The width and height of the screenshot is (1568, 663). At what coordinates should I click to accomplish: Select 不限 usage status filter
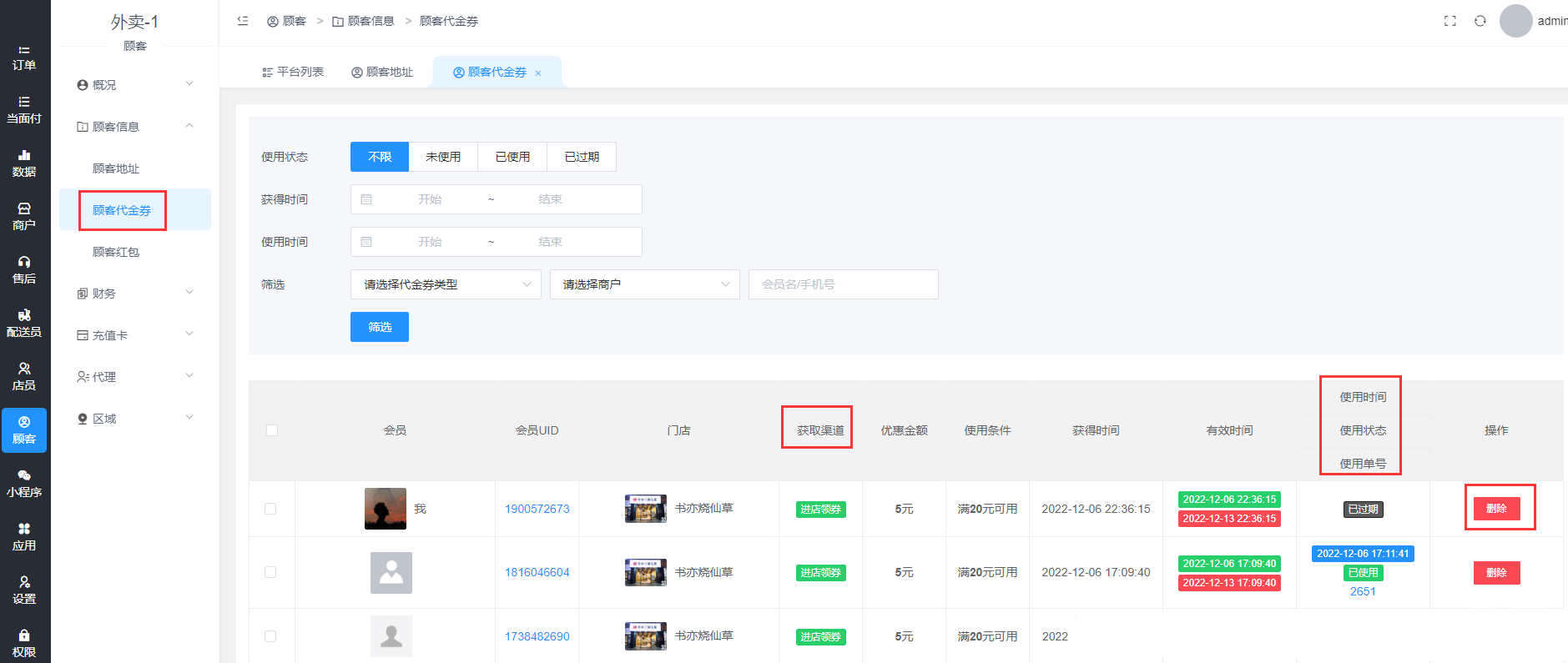380,157
